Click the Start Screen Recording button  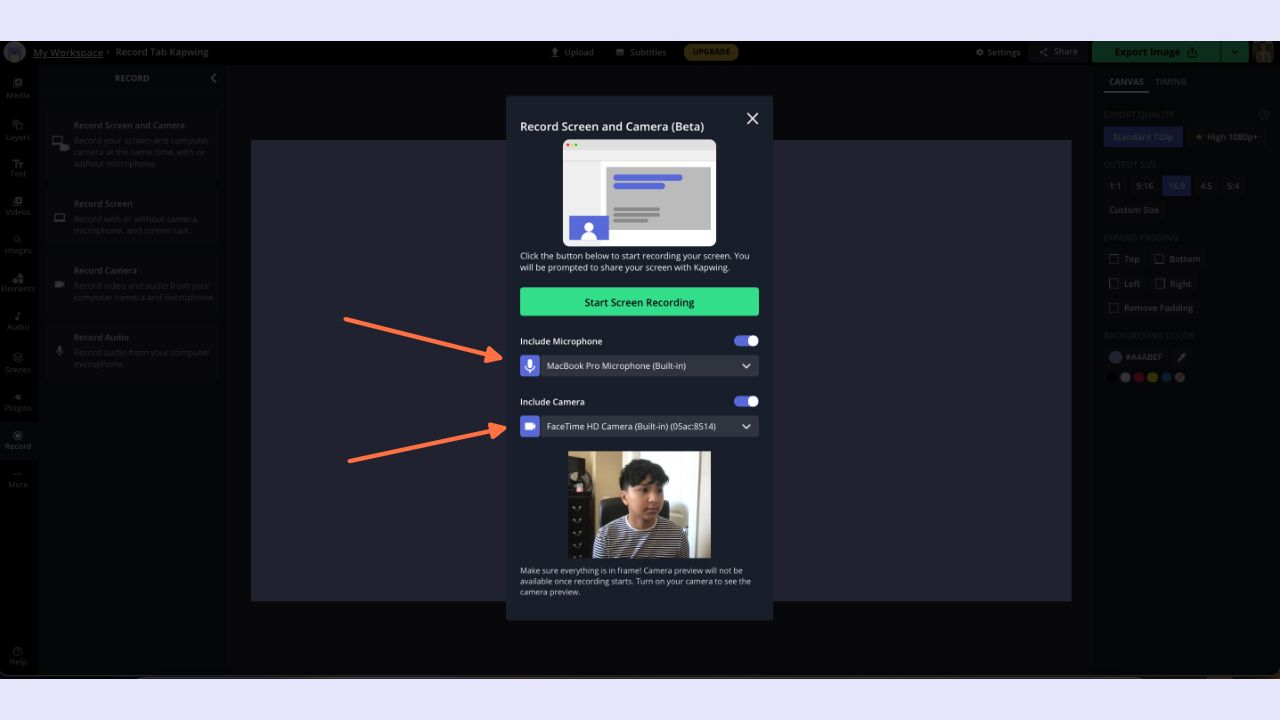(x=639, y=302)
